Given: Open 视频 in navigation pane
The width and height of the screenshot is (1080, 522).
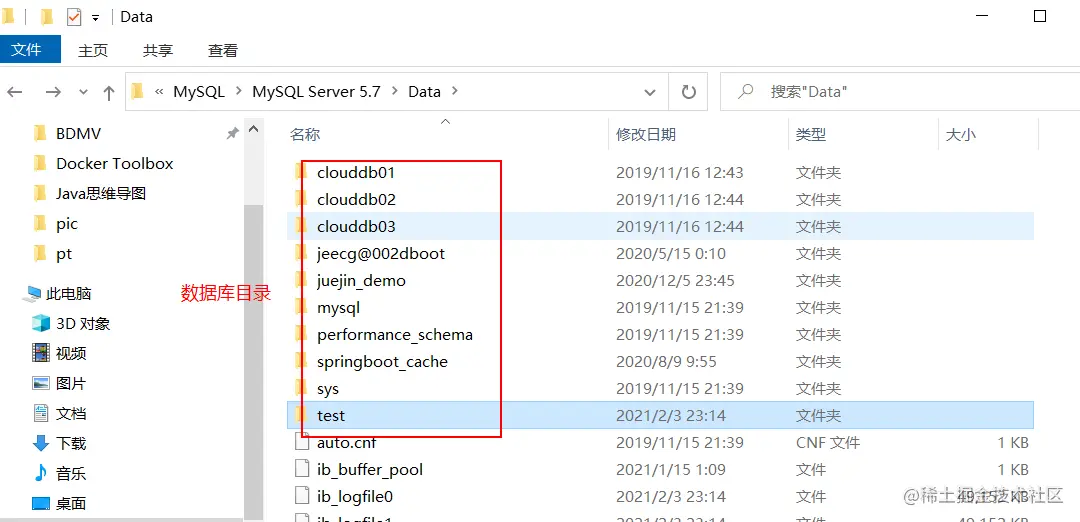Looking at the screenshot, I should click(x=70, y=354).
